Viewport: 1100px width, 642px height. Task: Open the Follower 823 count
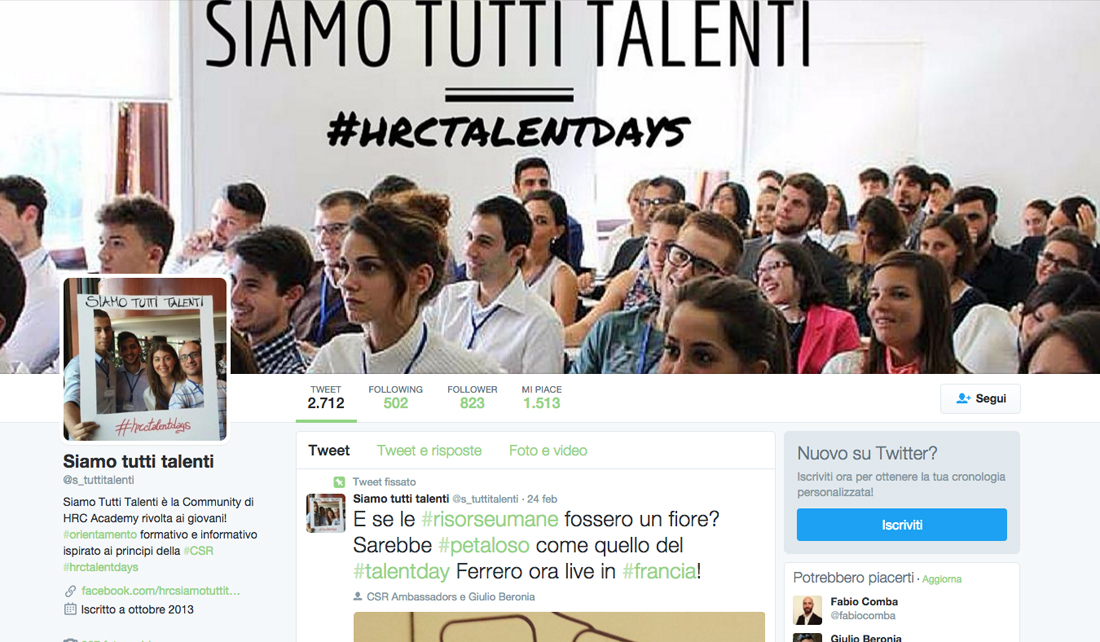pyautogui.click(x=472, y=397)
